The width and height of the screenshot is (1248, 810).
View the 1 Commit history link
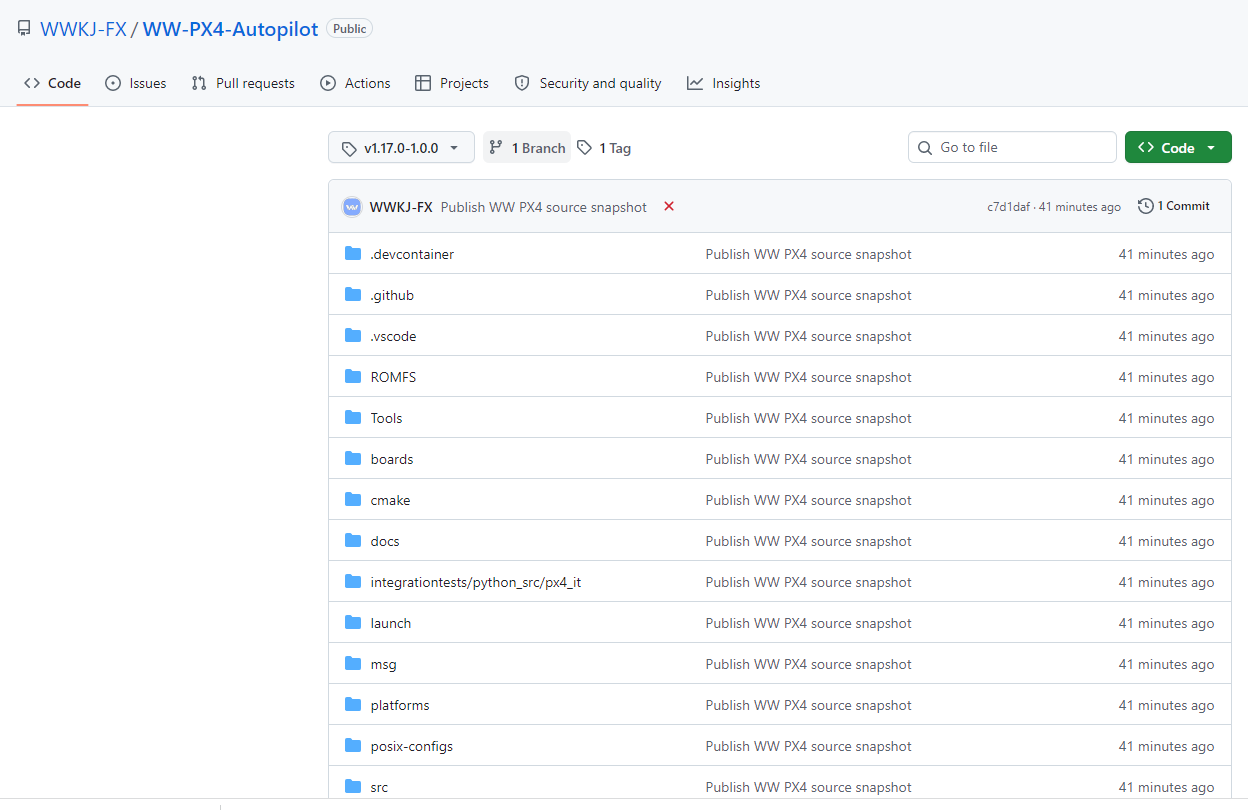click(1174, 206)
